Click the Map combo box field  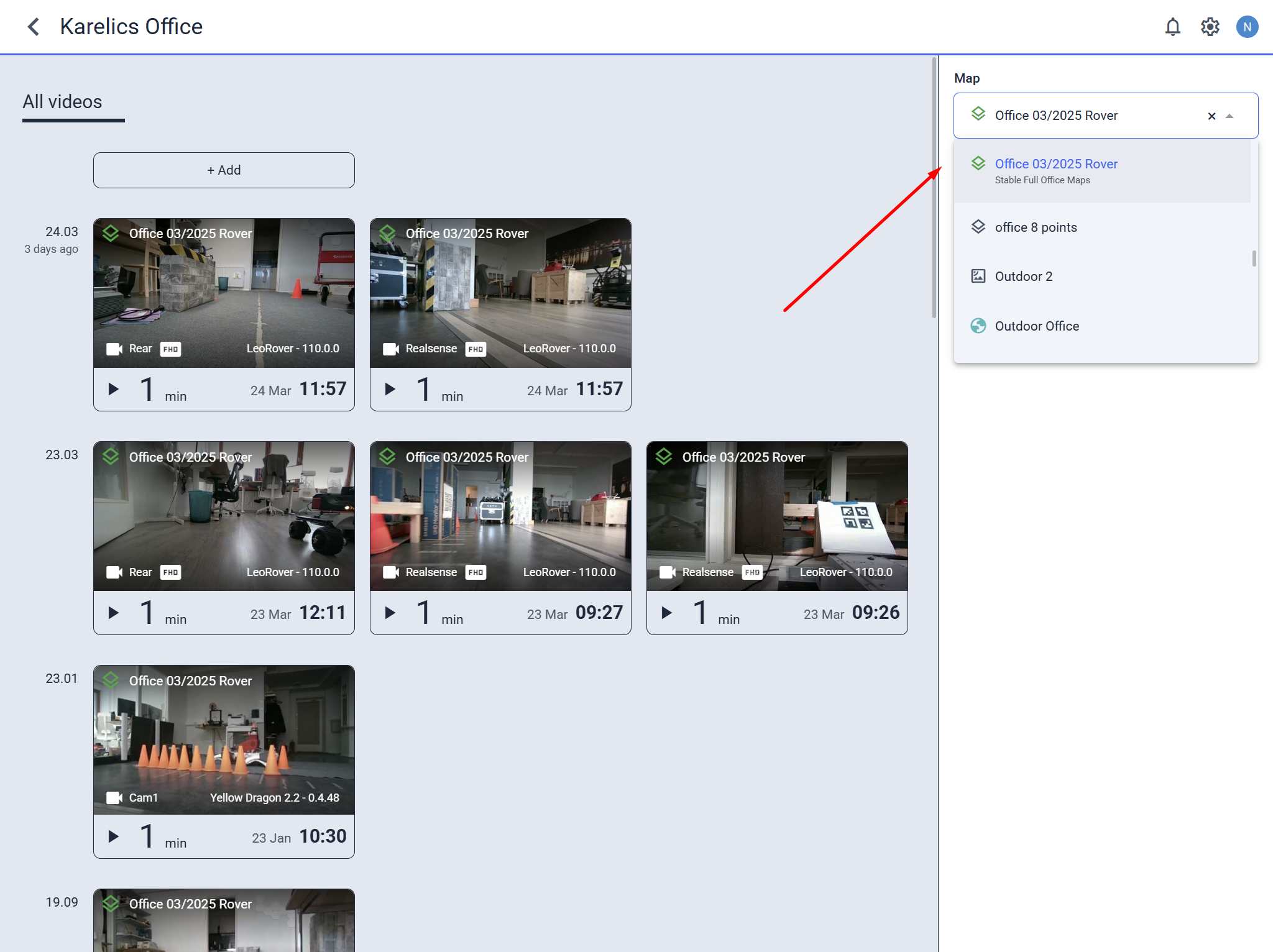pyautogui.click(x=1106, y=116)
